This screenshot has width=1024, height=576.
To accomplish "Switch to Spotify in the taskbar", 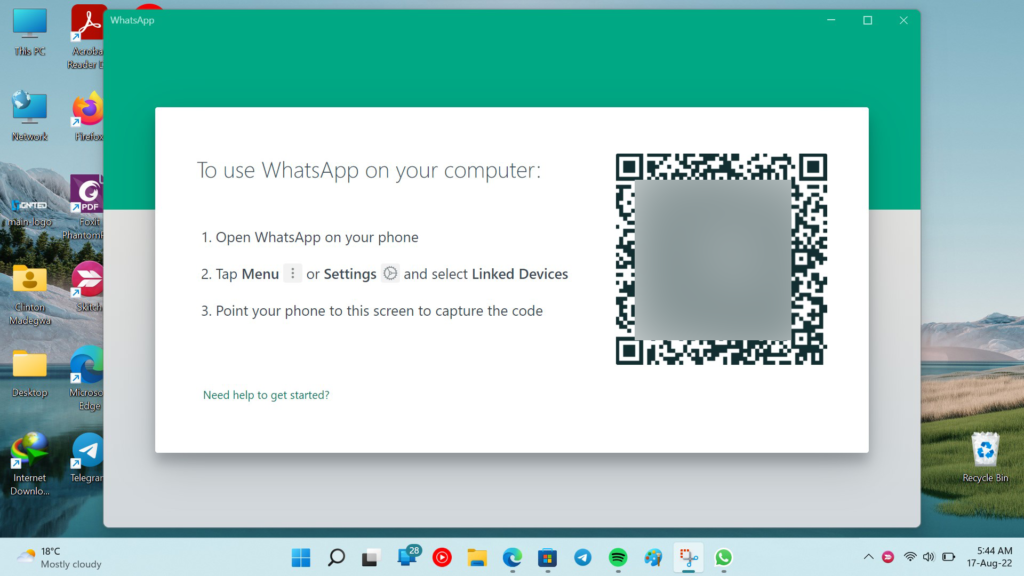I will [618, 558].
